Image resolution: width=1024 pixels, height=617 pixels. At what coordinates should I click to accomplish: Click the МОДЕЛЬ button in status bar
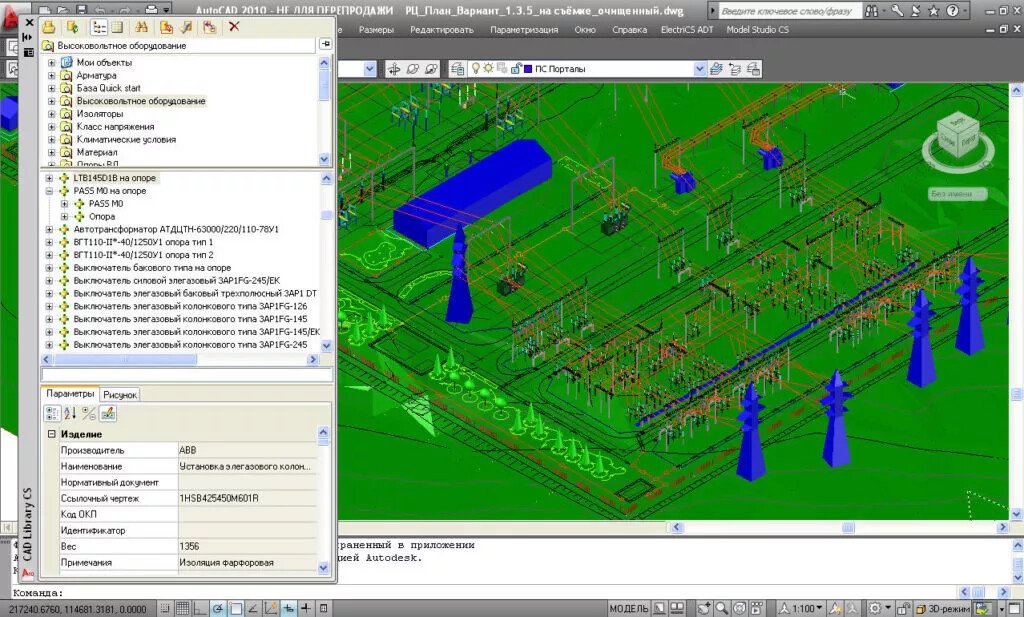pos(629,608)
